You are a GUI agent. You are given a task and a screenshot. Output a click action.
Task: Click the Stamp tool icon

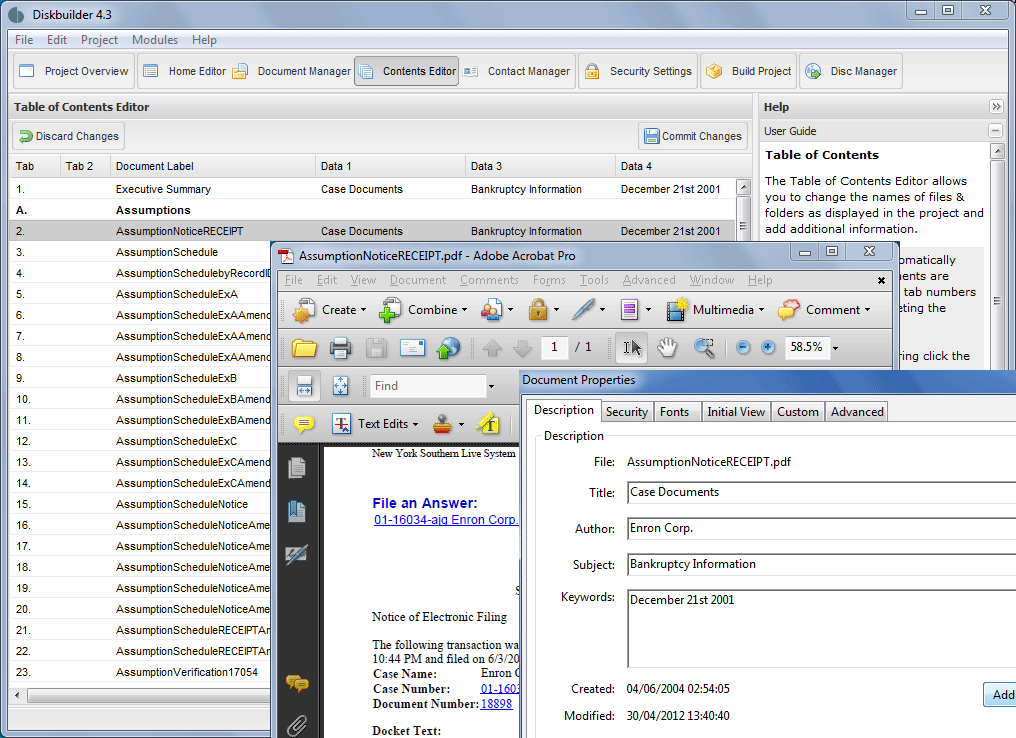point(443,424)
